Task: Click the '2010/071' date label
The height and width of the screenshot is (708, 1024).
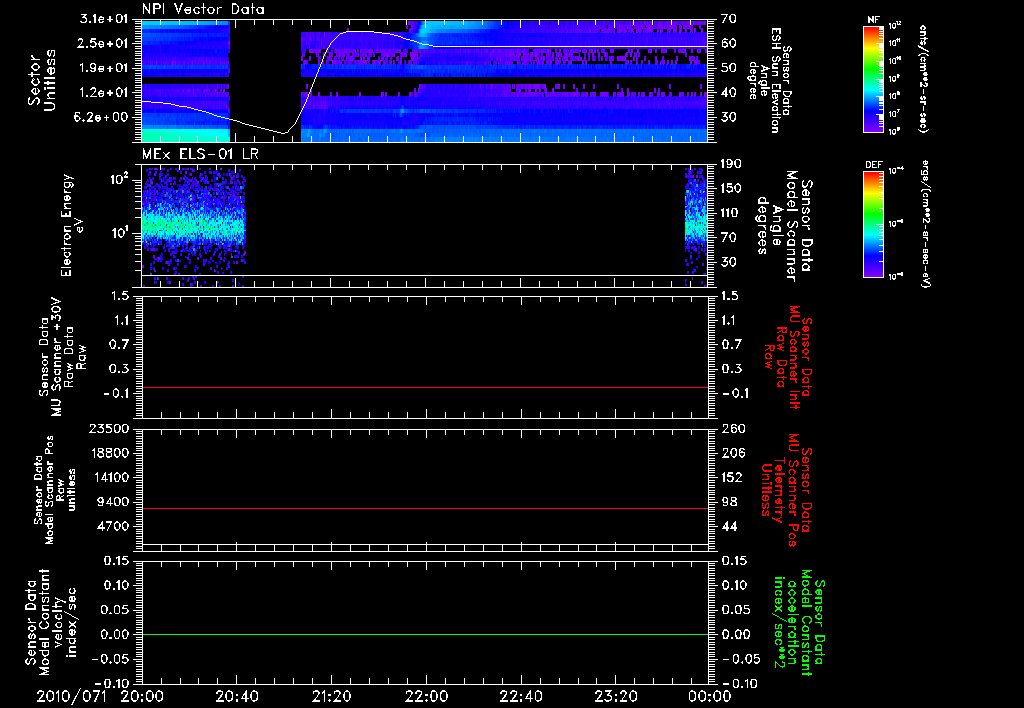Action: tap(71, 696)
